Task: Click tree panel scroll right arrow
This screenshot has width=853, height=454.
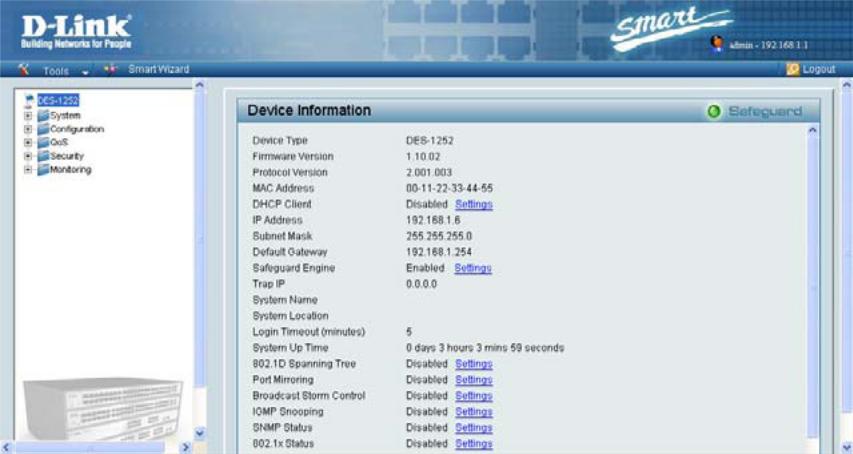Action: tap(186, 447)
